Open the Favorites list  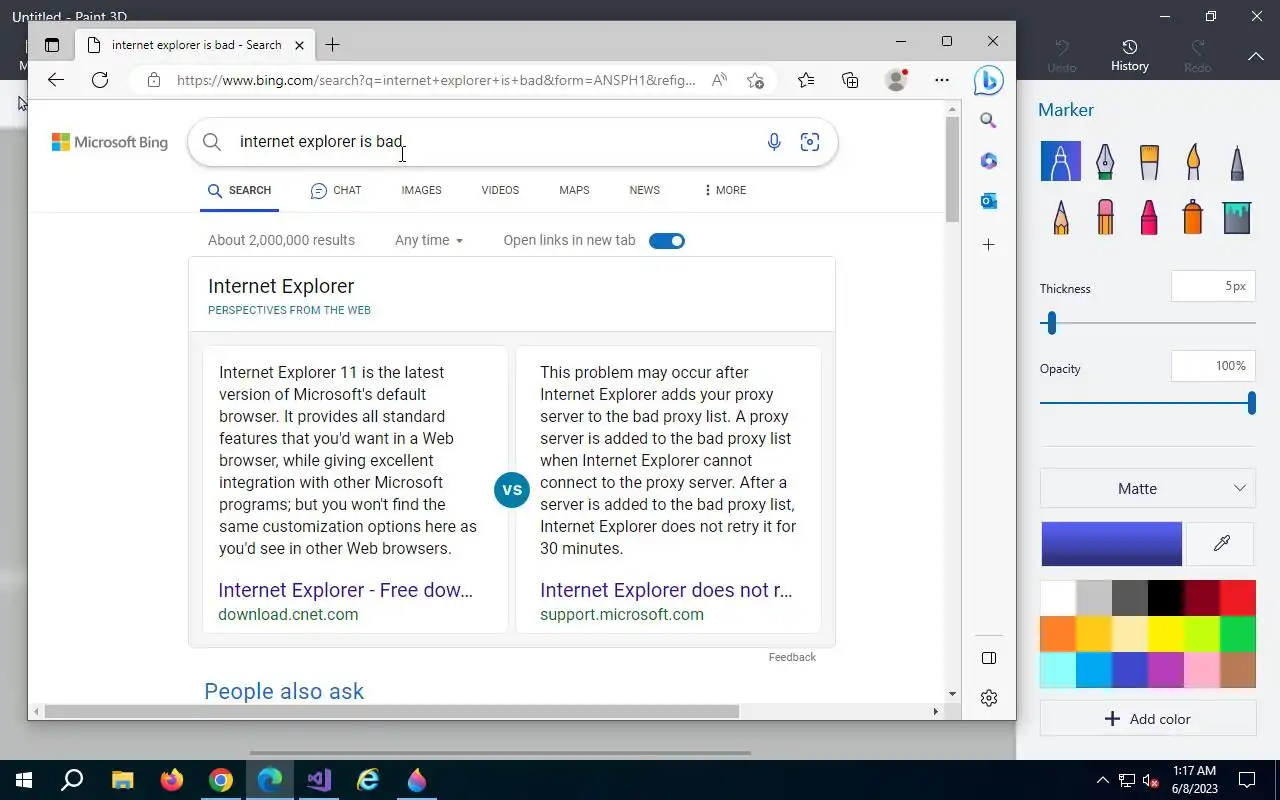(x=806, y=80)
